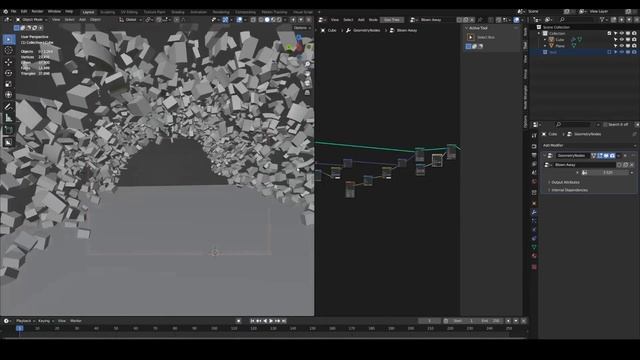Toggle X-ray mode in viewport header

click(253, 20)
